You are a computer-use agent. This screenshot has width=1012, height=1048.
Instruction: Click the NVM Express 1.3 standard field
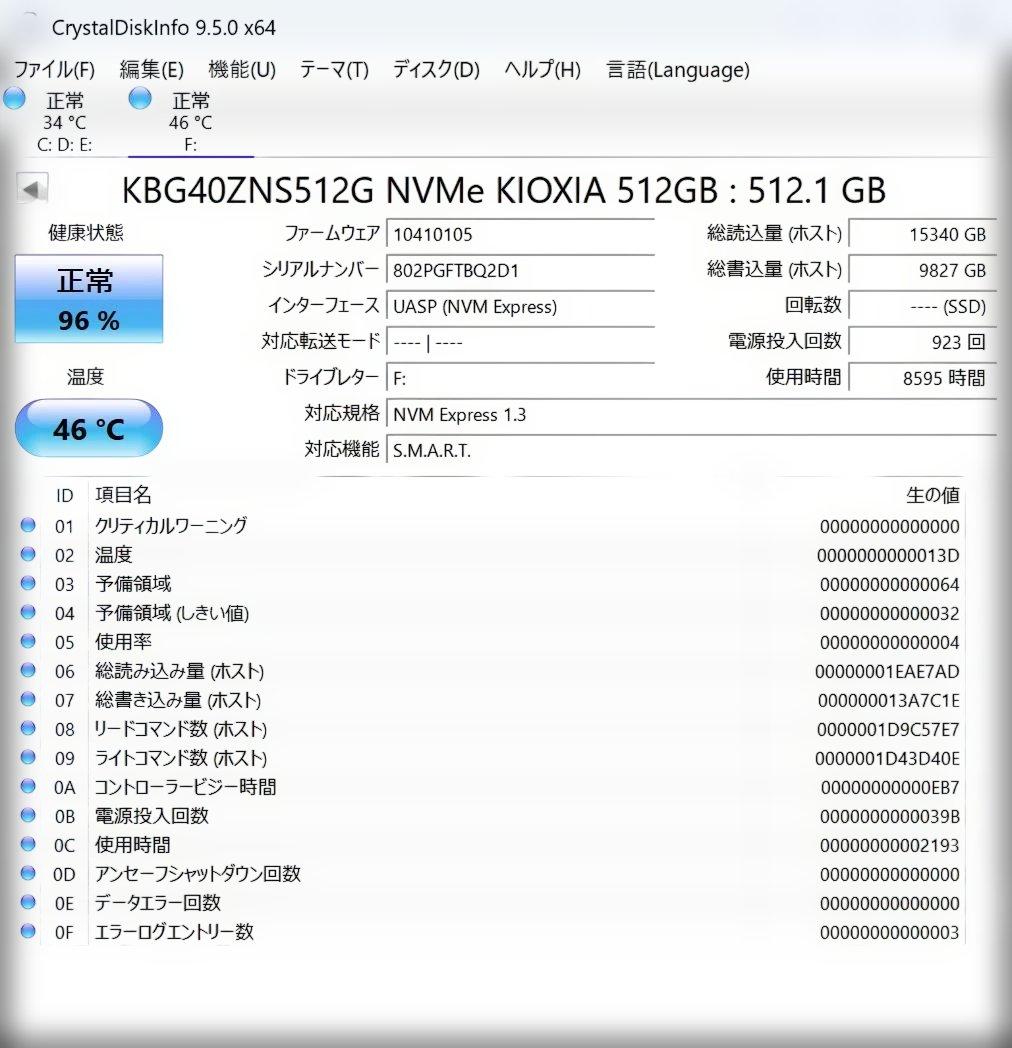(691, 415)
